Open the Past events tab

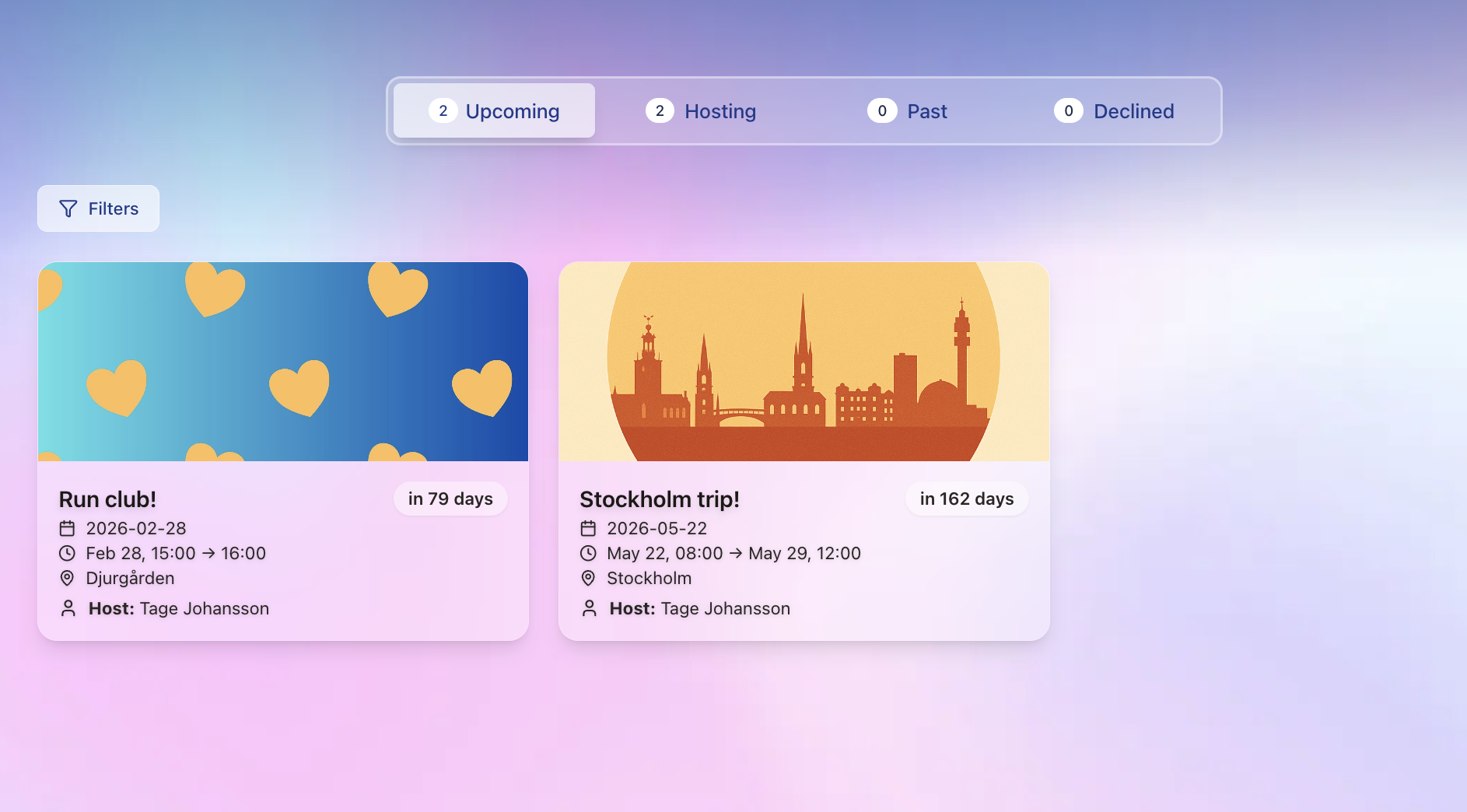[908, 111]
